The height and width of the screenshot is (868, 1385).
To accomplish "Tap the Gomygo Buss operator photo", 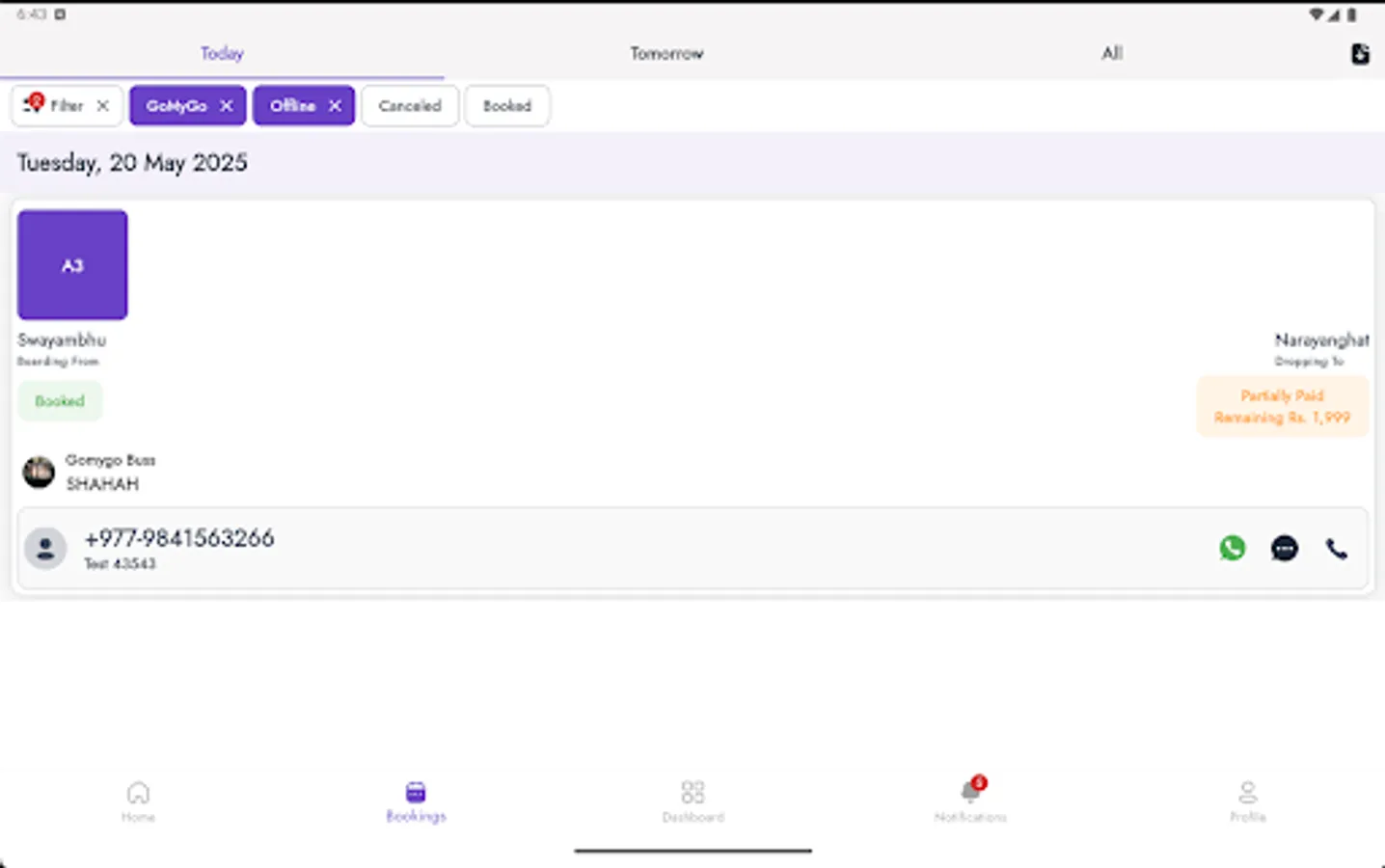I will [38, 472].
